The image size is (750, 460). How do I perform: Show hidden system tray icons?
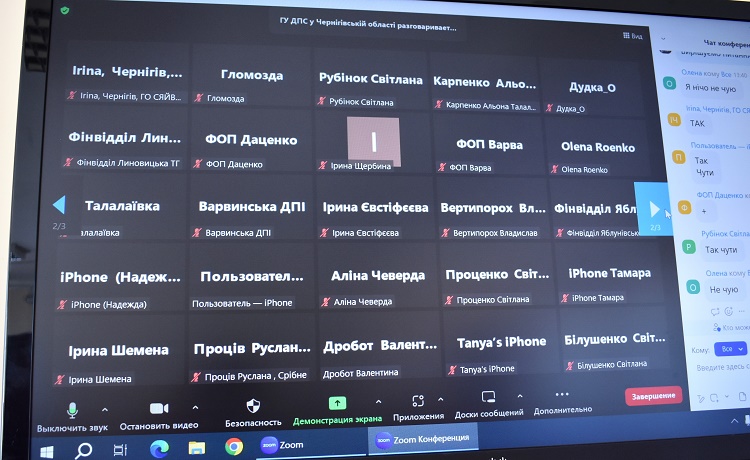[x=734, y=421]
